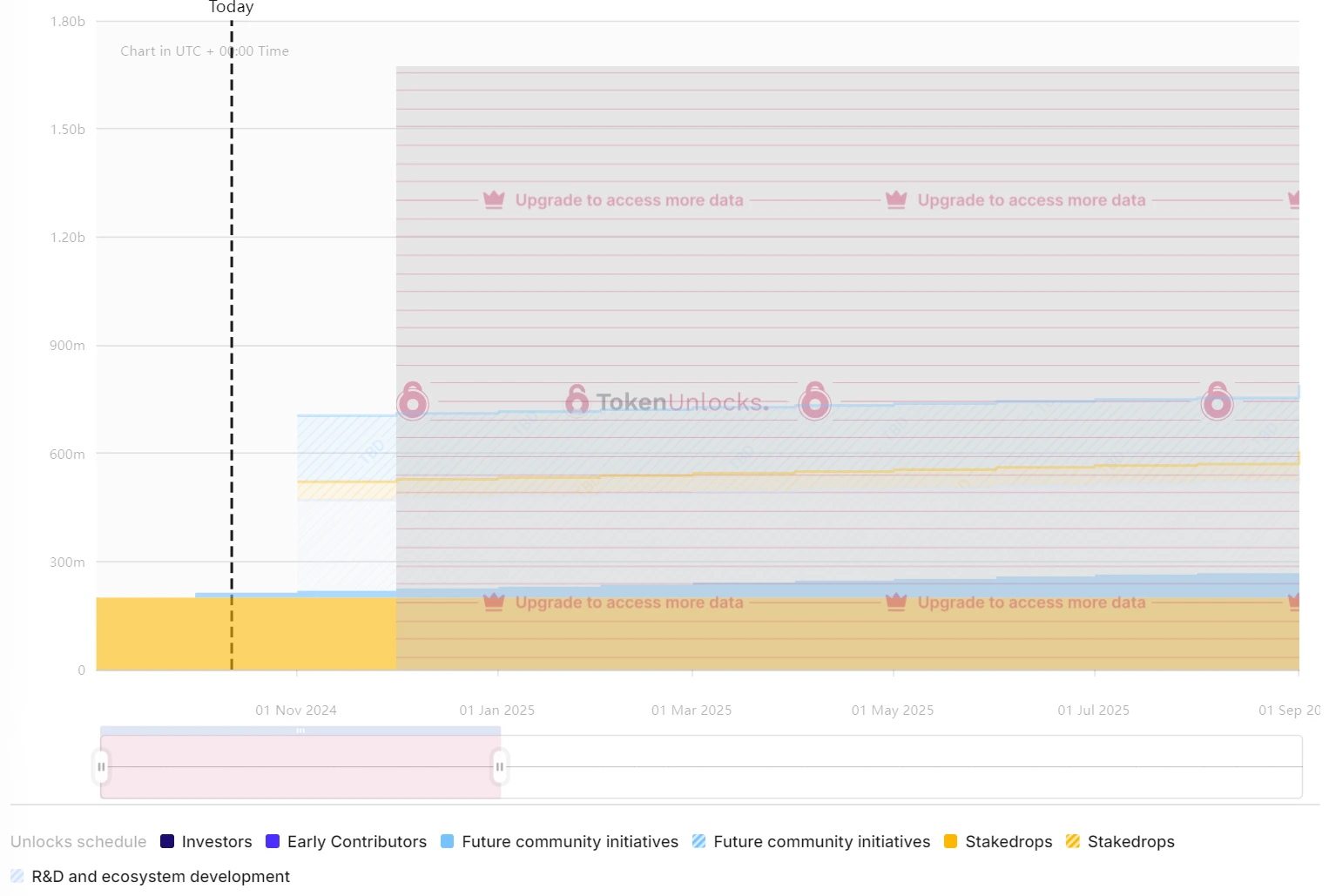Click the TokenUnlocks watermark logo
Screen dimensions: 1329x896
[667, 401]
